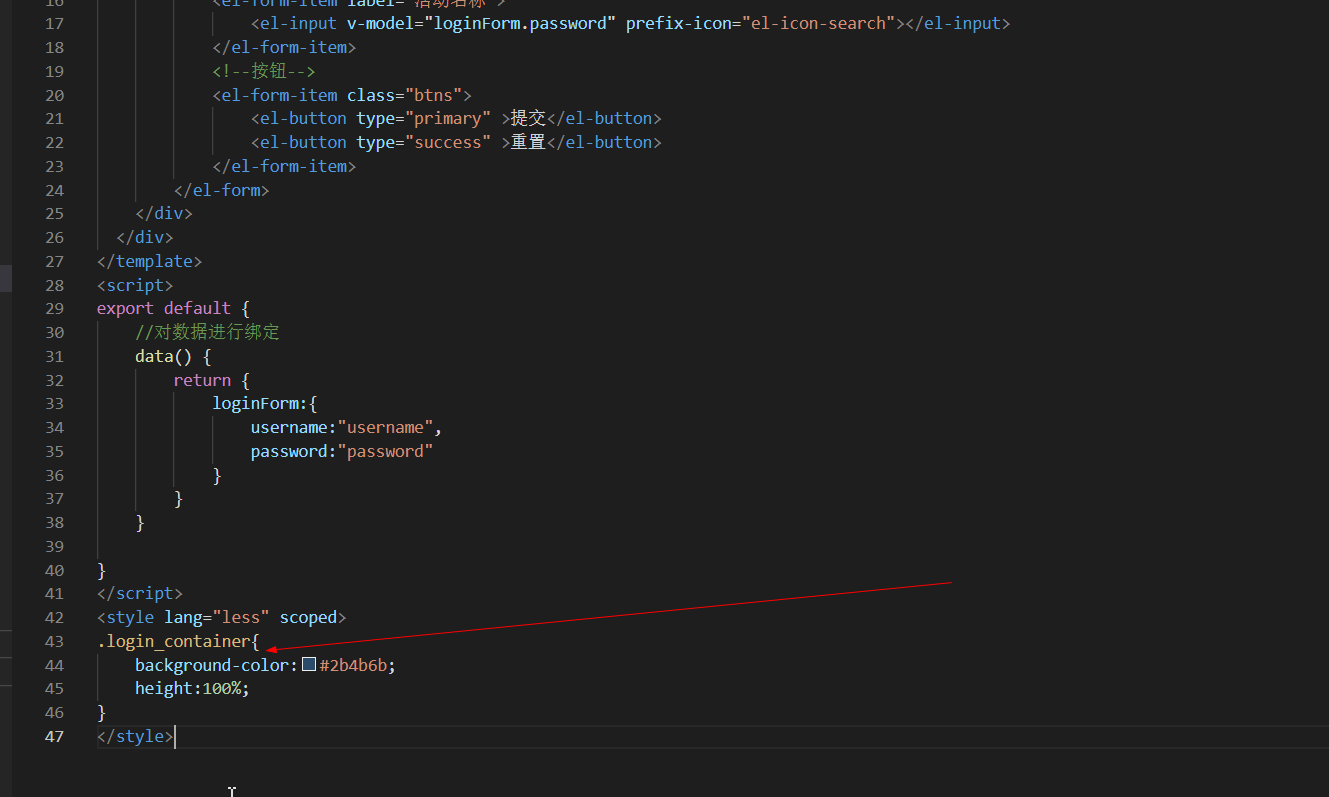Viewport: 1329px width, 797px height.
Task: Click the closing </el-input> tag on line 17
Action: [x=959, y=23]
